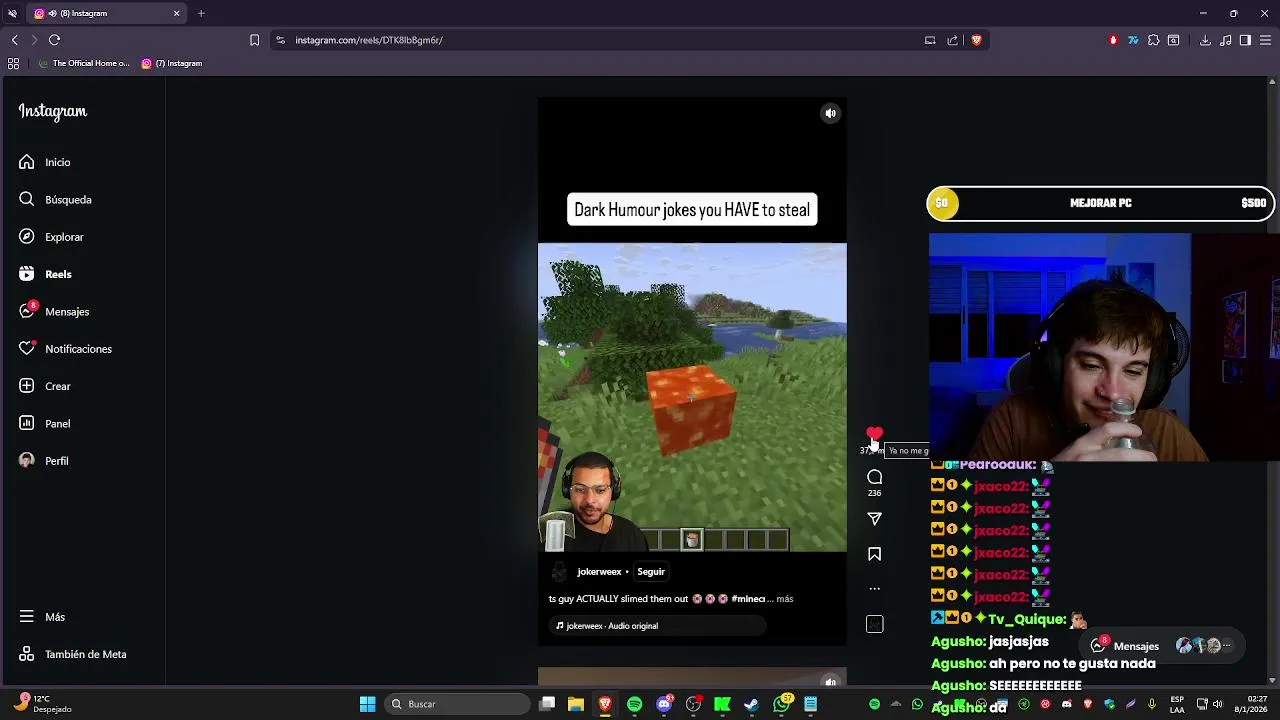Open the bookmarks-bar apps grid icon
The height and width of the screenshot is (720, 1280).
13,63
